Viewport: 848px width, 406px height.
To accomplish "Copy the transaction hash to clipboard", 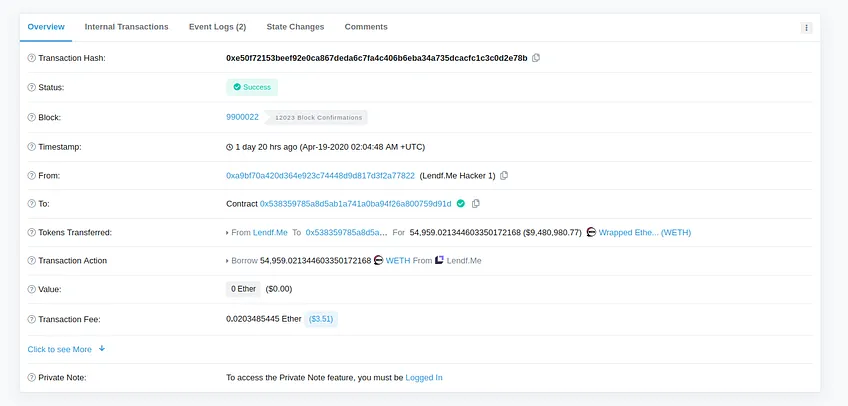I will point(536,58).
